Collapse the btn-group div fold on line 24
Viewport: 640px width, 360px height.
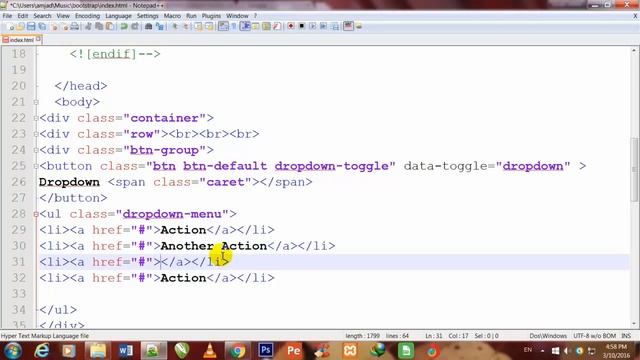coord(36,150)
